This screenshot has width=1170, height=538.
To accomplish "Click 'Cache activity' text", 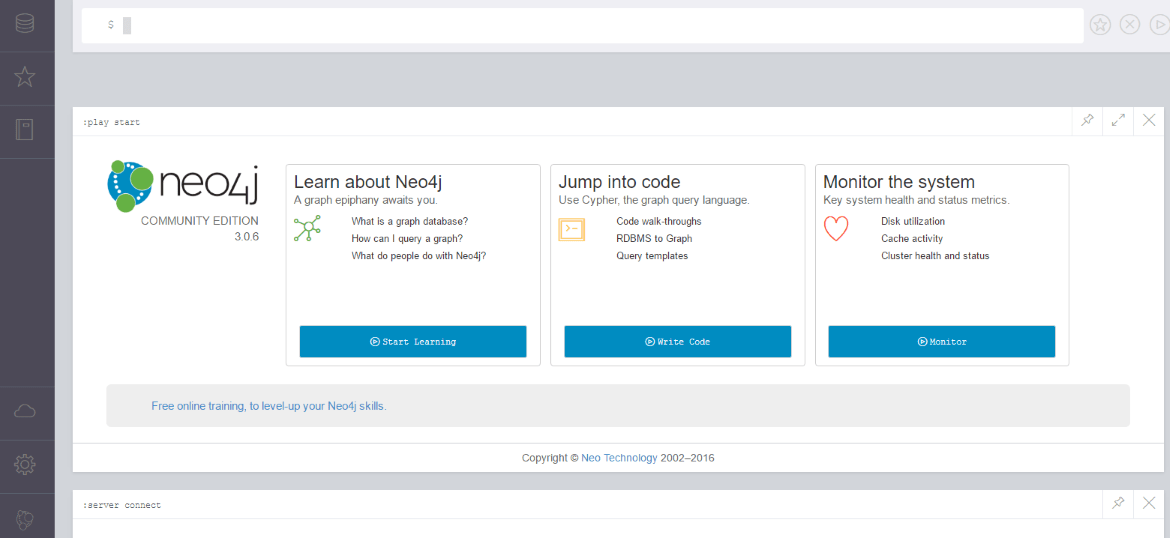I will [912, 239].
